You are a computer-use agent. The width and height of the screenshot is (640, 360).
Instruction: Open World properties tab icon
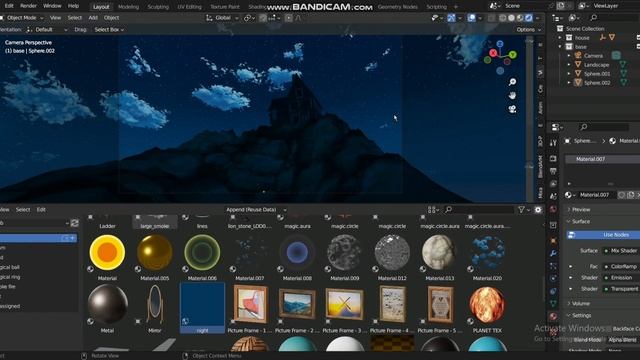[x=553, y=209]
